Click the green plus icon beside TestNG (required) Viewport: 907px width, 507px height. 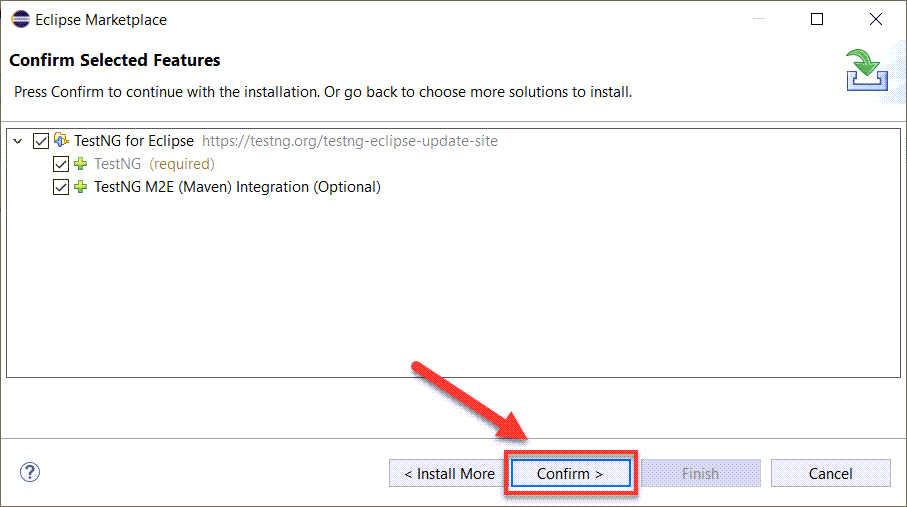(x=80, y=164)
